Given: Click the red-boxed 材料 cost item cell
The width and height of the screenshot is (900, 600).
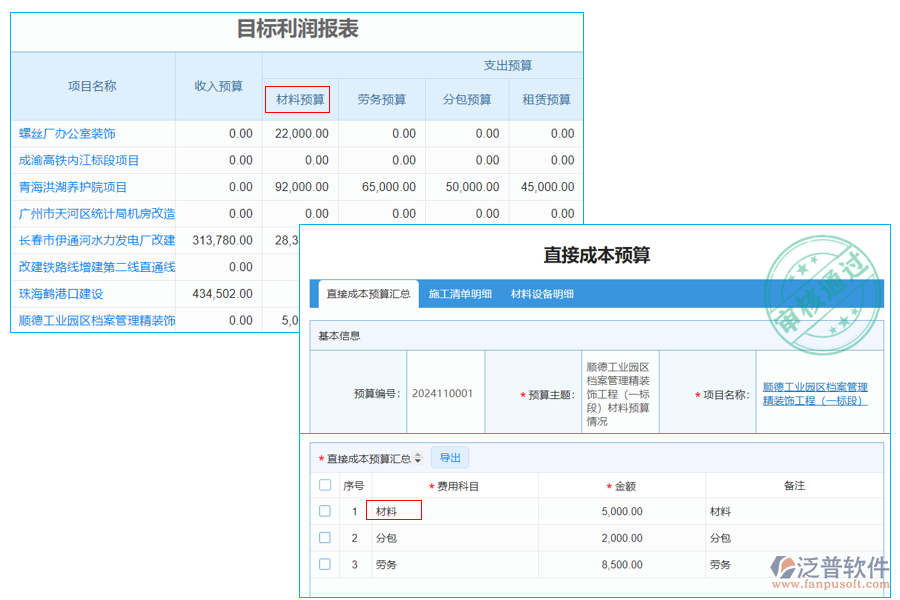Looking at the screenshot, I should tap(393, 510).
